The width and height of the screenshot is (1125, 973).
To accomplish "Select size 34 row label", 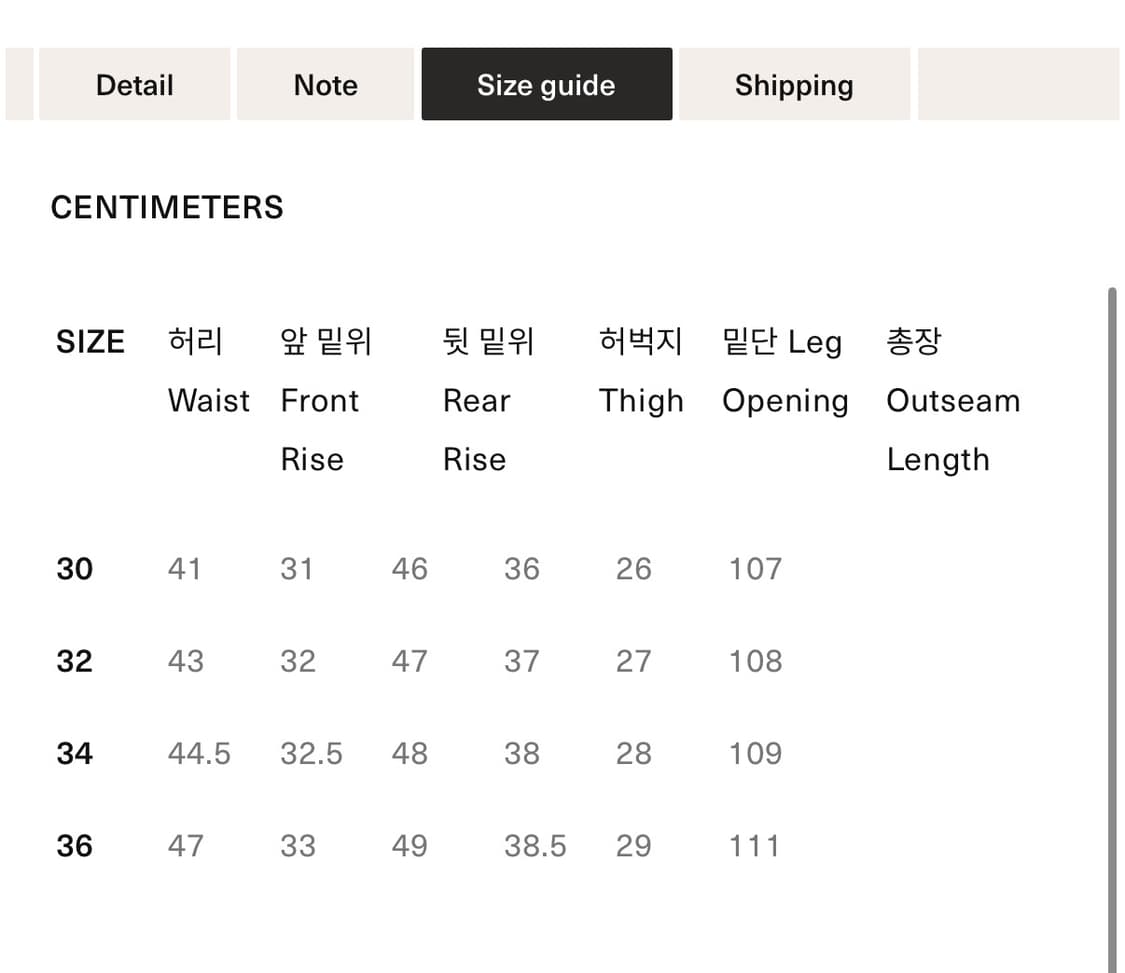I will pos(75,753).
